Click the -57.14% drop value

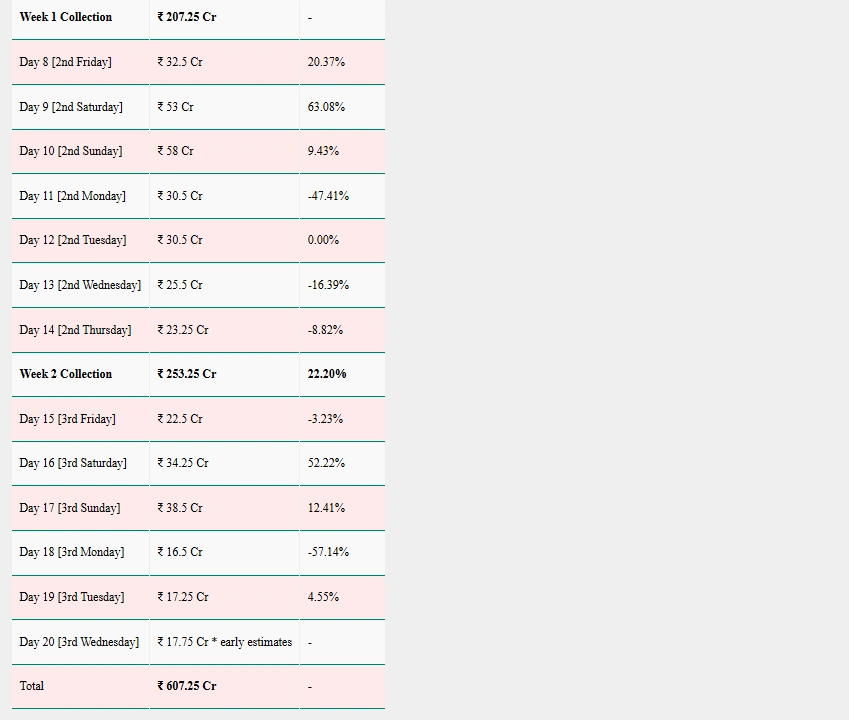[328, 552]
